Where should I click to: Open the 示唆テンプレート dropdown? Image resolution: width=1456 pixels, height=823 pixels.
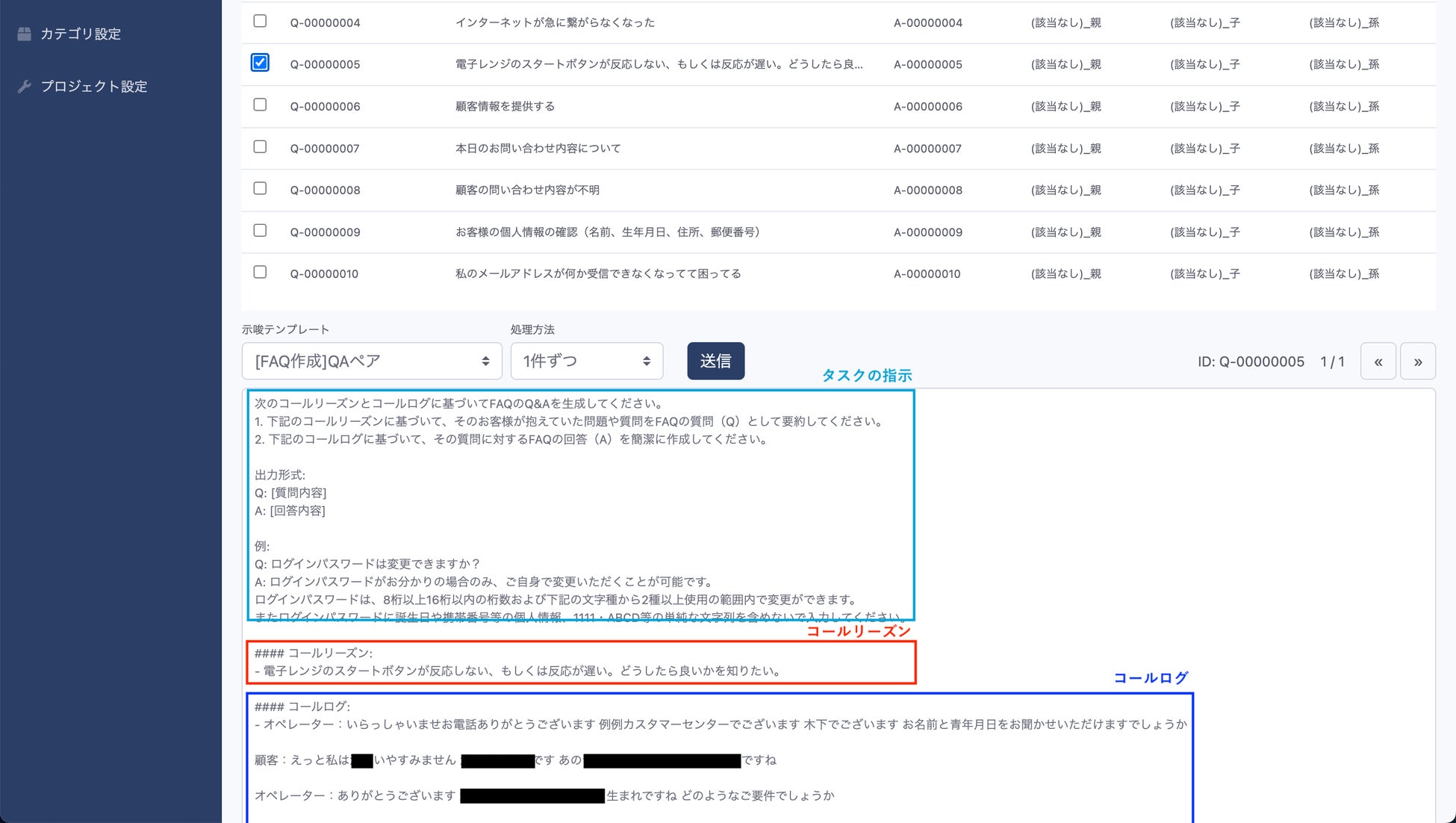tap(371, 361)
